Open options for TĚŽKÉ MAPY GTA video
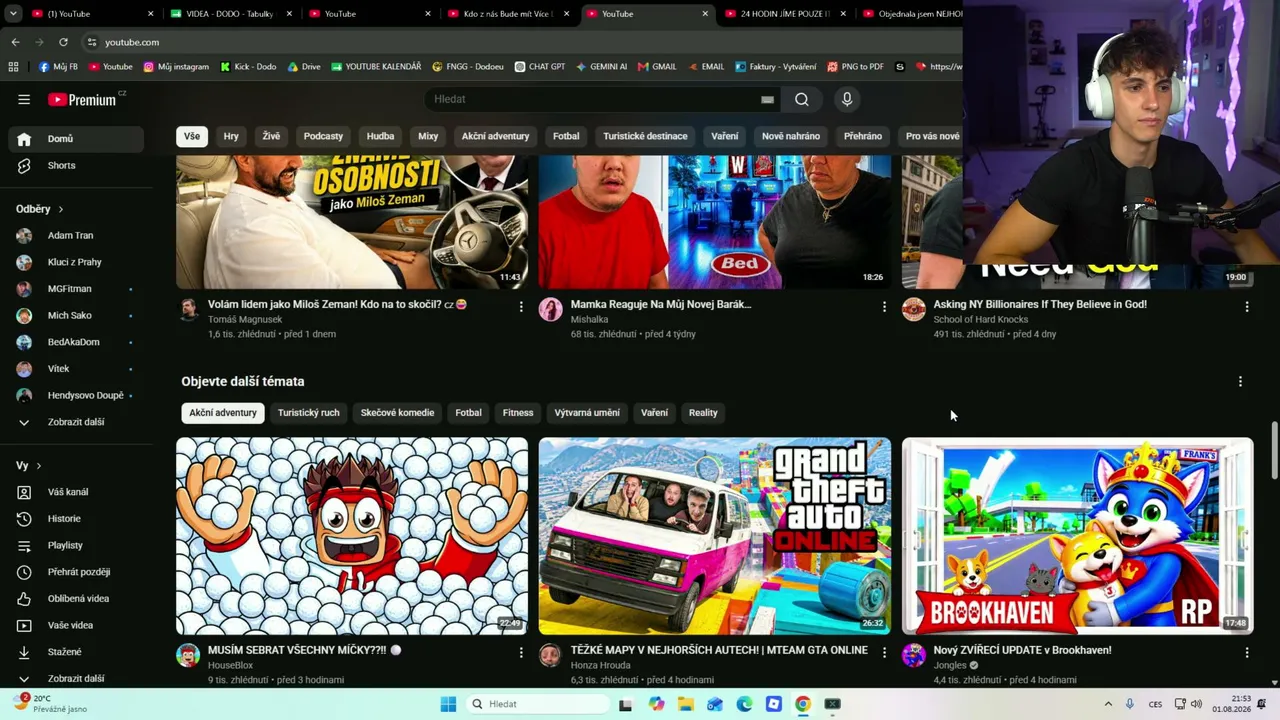The width and height of the screenshot is (1280, 720). pos(884,653)
